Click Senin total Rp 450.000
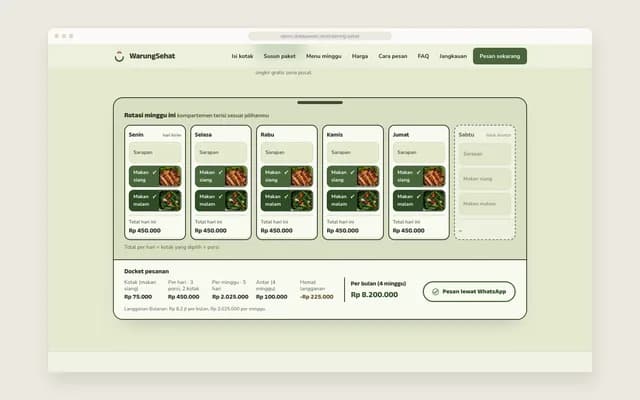 (145, 231)
